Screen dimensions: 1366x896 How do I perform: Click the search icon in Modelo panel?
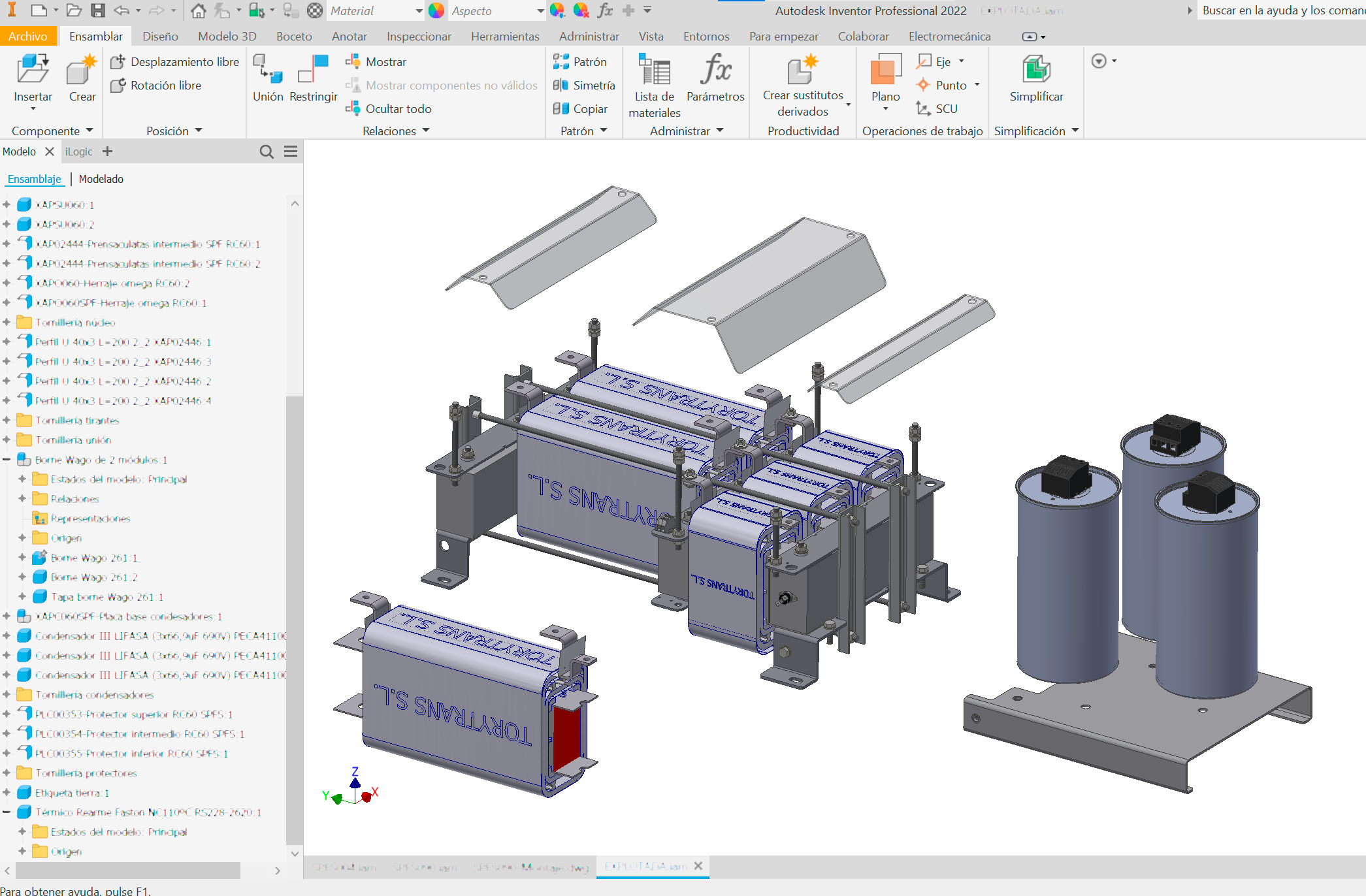(x=266, y=152)
